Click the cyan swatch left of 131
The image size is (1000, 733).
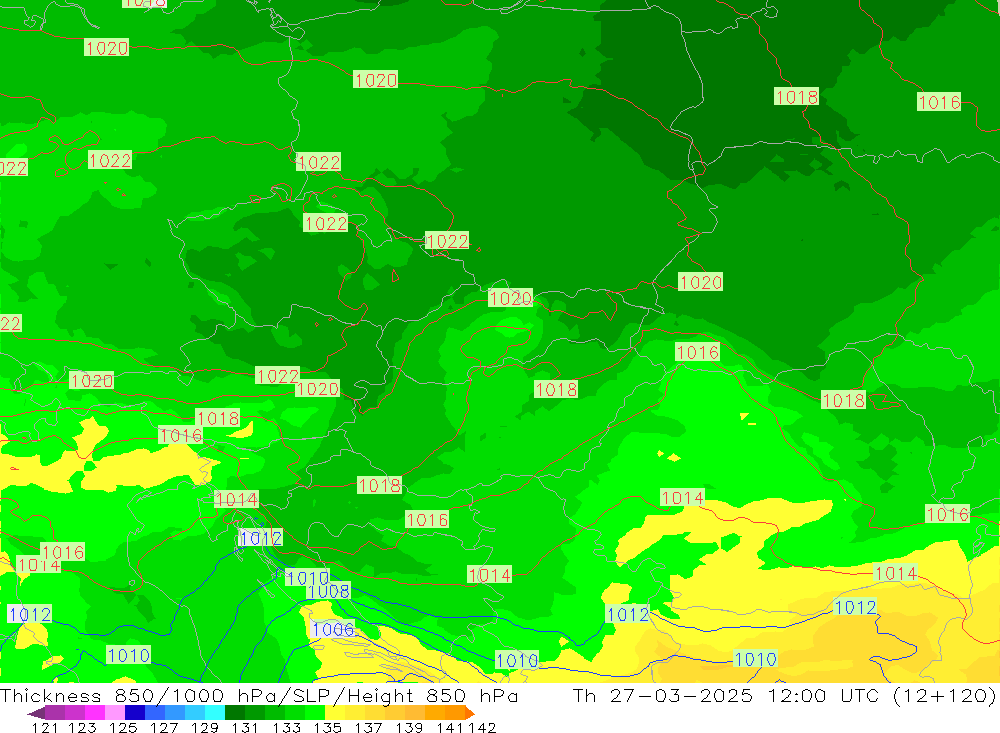pyautogui.click(x=215, y=713)
